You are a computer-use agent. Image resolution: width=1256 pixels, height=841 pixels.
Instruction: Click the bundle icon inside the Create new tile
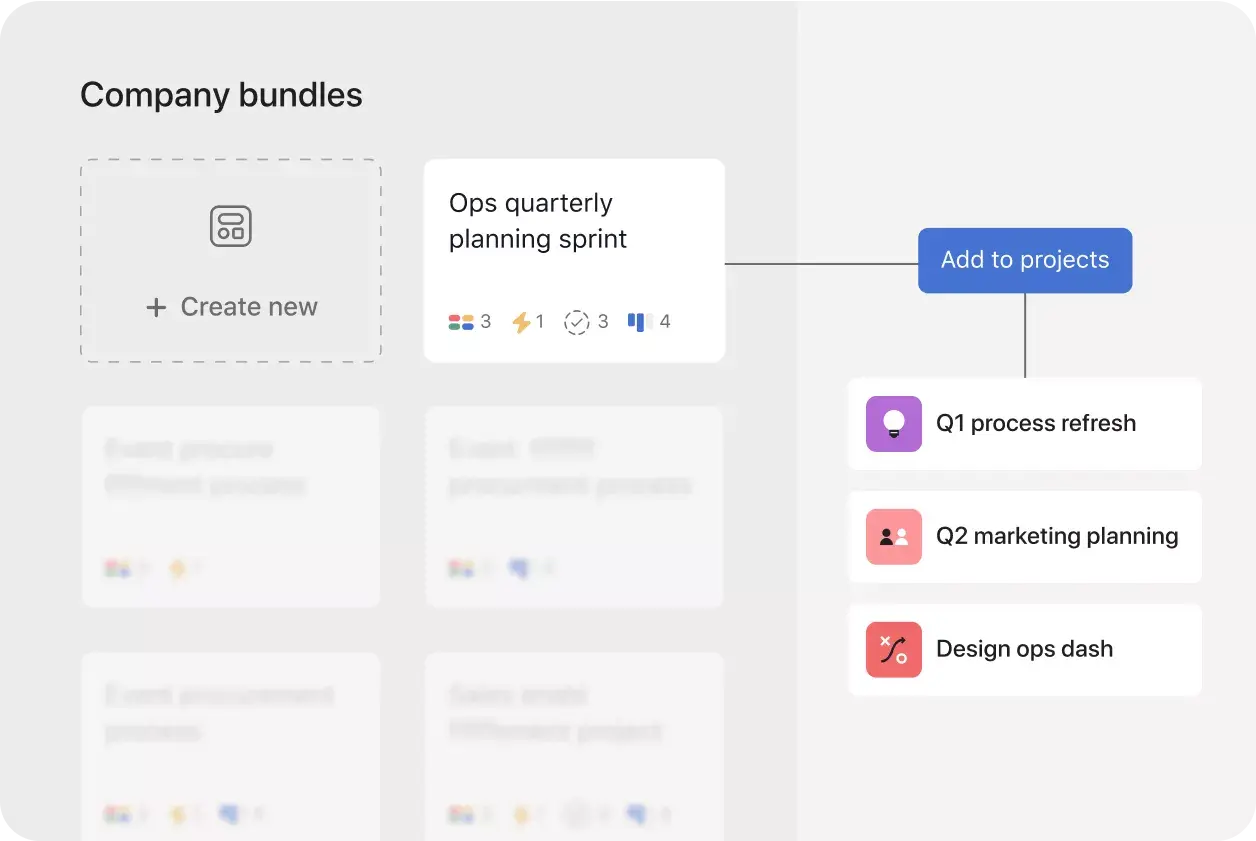coord(230,225)
